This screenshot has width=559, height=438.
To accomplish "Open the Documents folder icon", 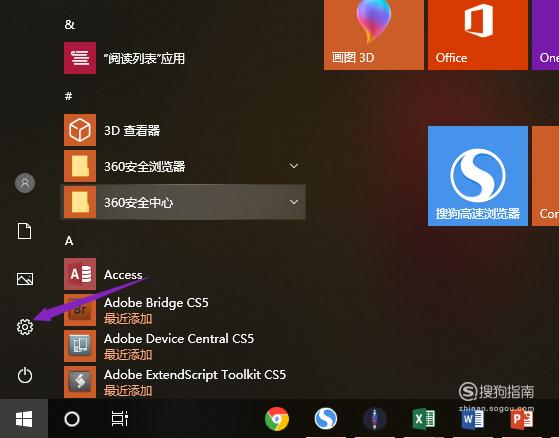I will click(x=25, y=231).
